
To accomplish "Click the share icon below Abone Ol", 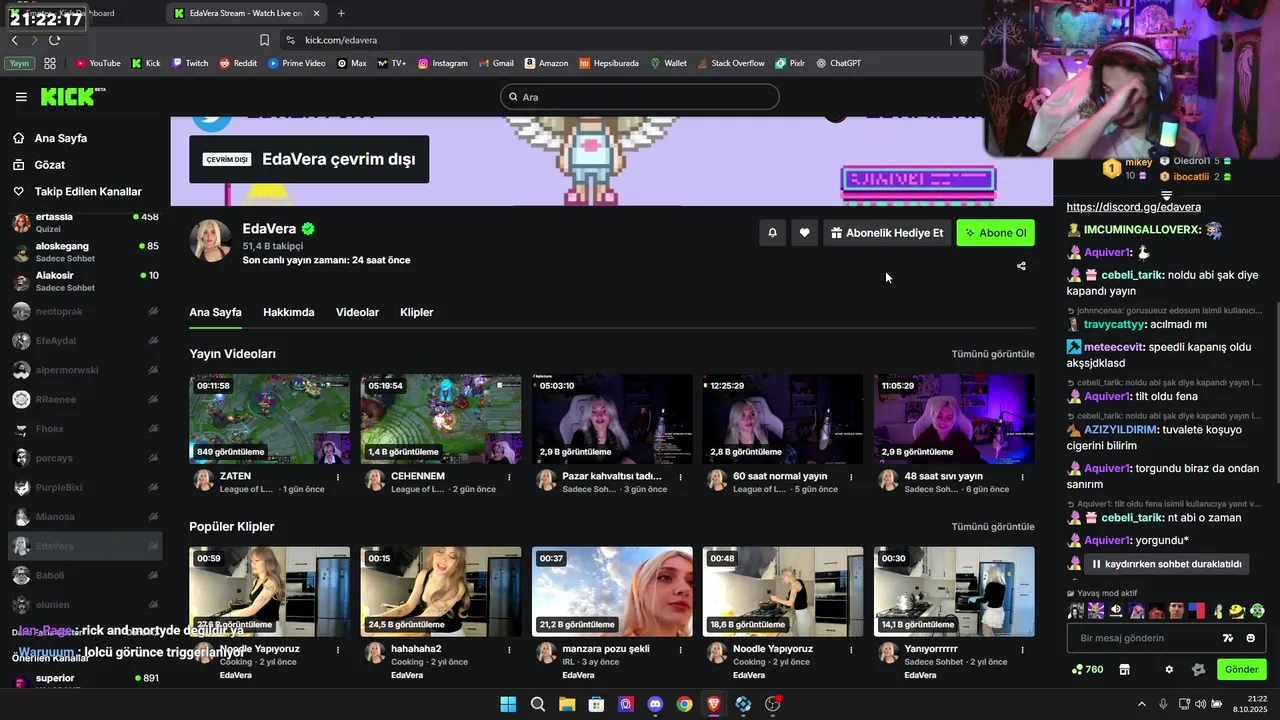I will tap(1021, 266).
